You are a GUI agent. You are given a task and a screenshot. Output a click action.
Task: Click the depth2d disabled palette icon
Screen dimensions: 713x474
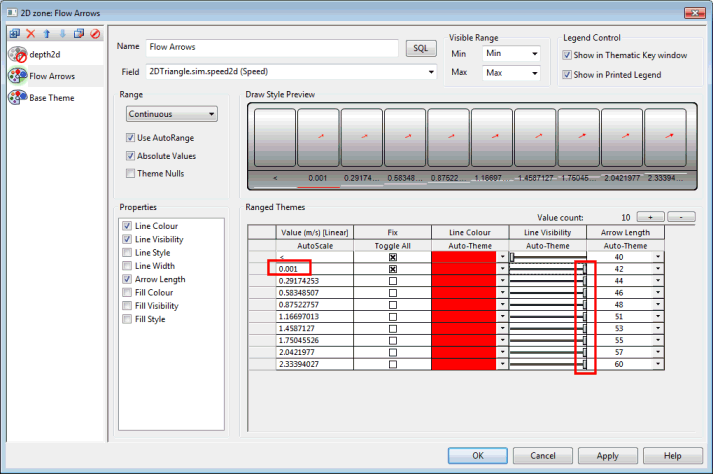18,55
